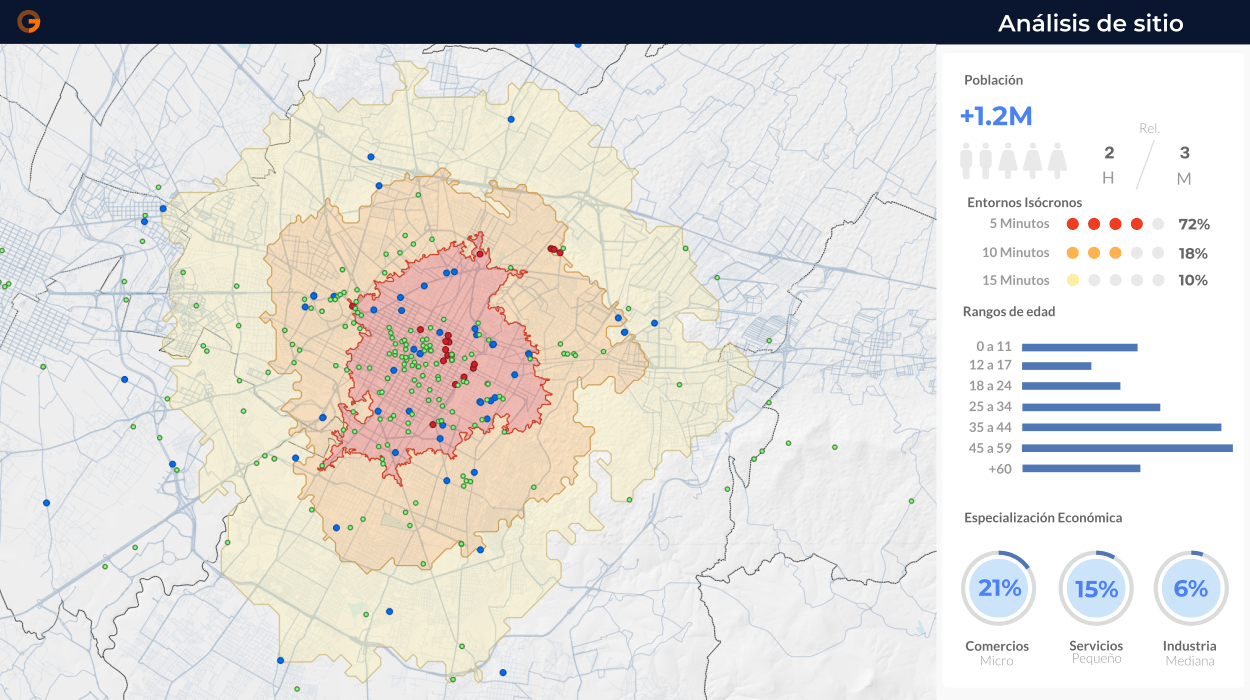Screen dimensions: 1250x700
Task: Click the "Población" section heading
Action: tap(993, 80)
